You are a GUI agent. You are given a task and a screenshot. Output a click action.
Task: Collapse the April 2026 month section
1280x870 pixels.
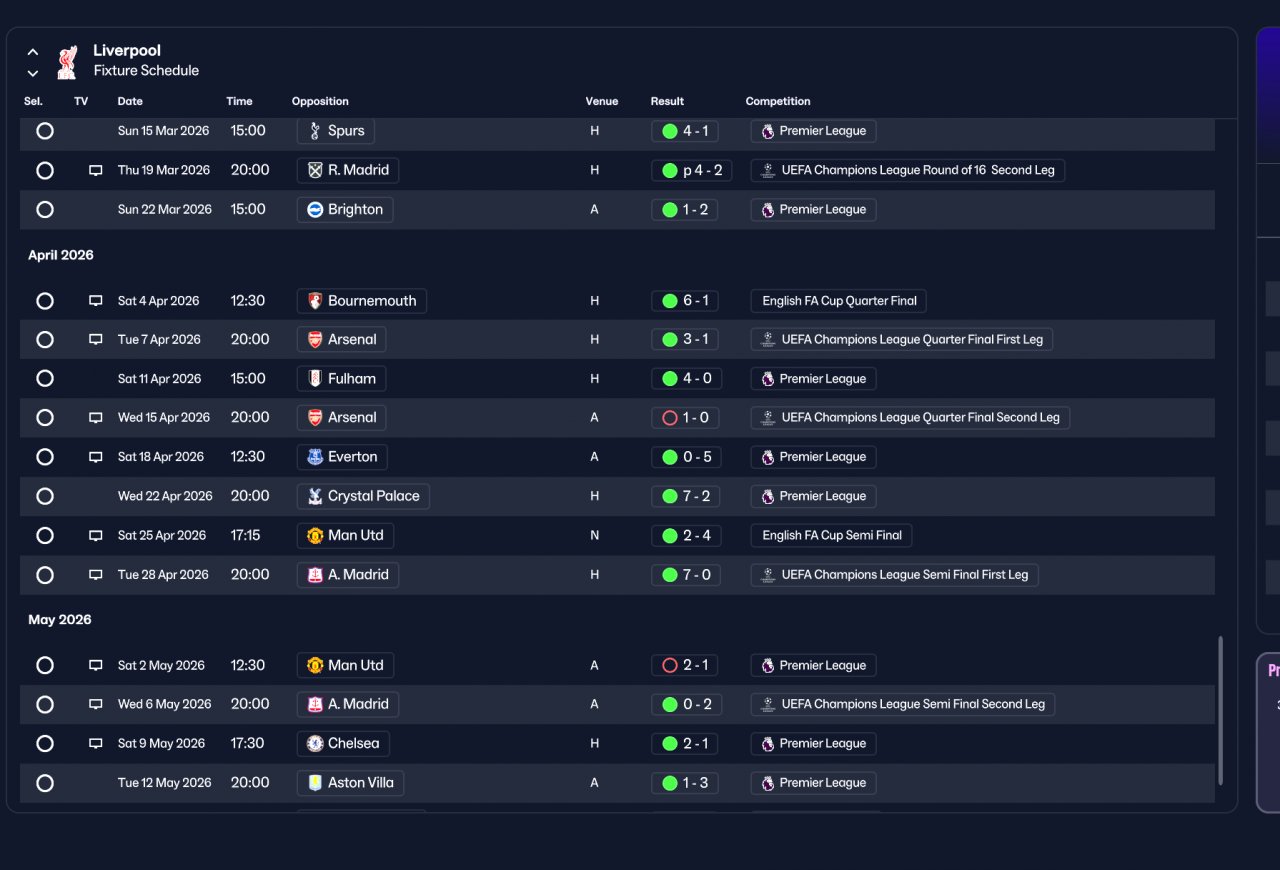[61, 255]
